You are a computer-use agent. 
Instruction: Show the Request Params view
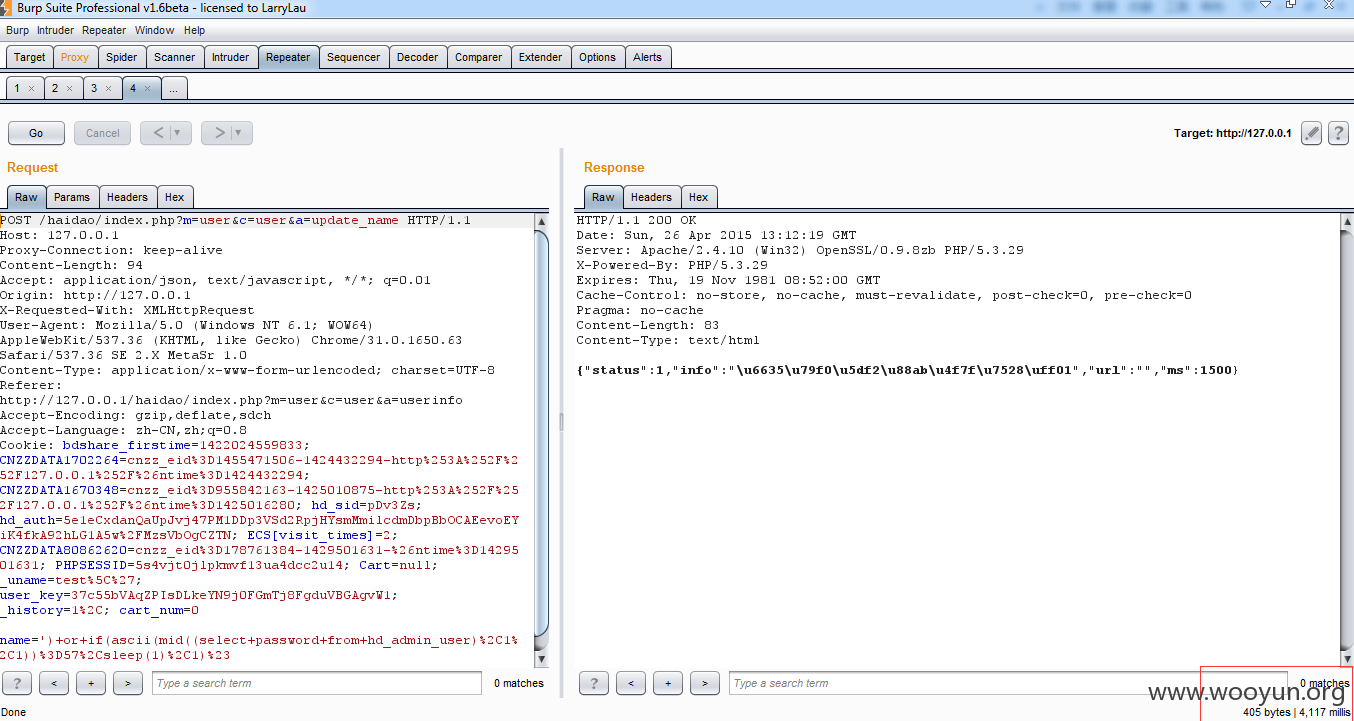tap(72, 197)
